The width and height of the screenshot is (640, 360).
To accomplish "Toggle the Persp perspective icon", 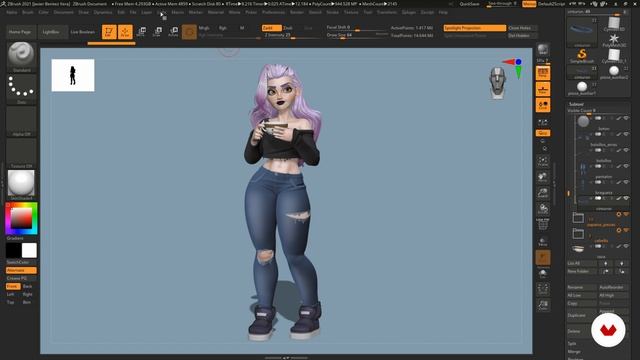I will tap(542, 73).
